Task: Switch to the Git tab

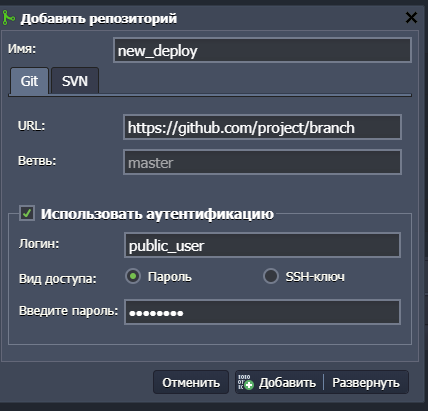Action: (x=29, y=81)
